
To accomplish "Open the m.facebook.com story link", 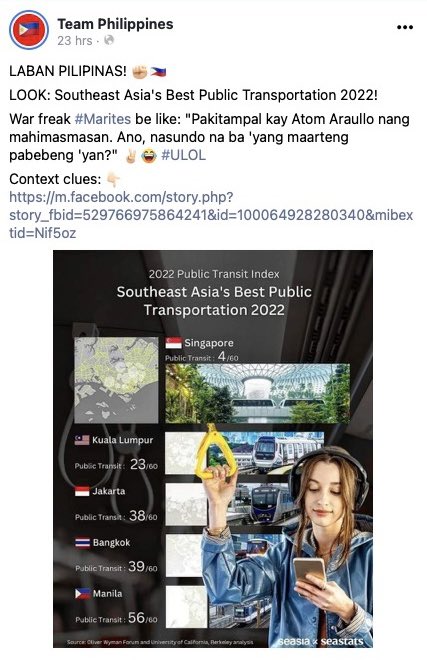I will pos(211,215).
